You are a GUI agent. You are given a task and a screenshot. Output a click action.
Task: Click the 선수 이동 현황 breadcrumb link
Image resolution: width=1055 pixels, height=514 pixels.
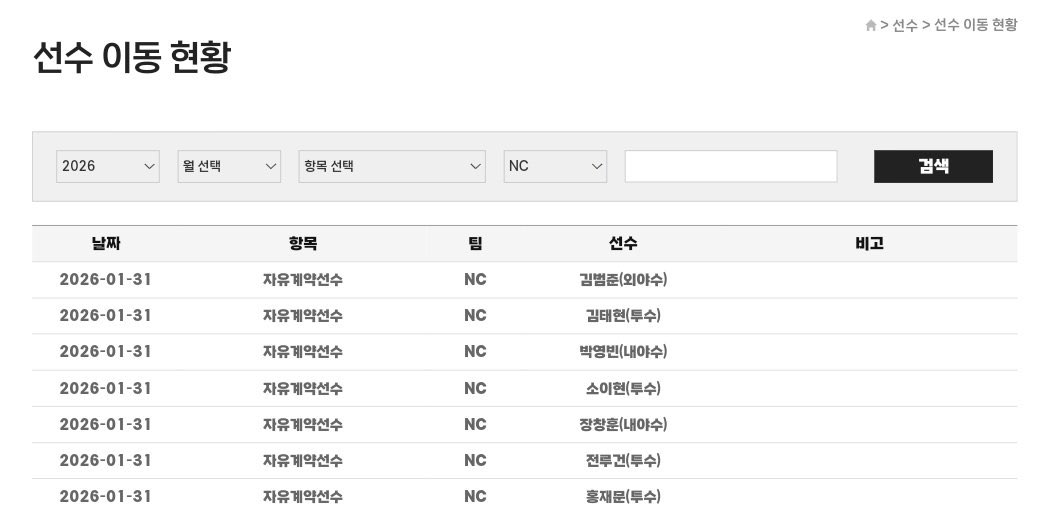tap(975, 26)
